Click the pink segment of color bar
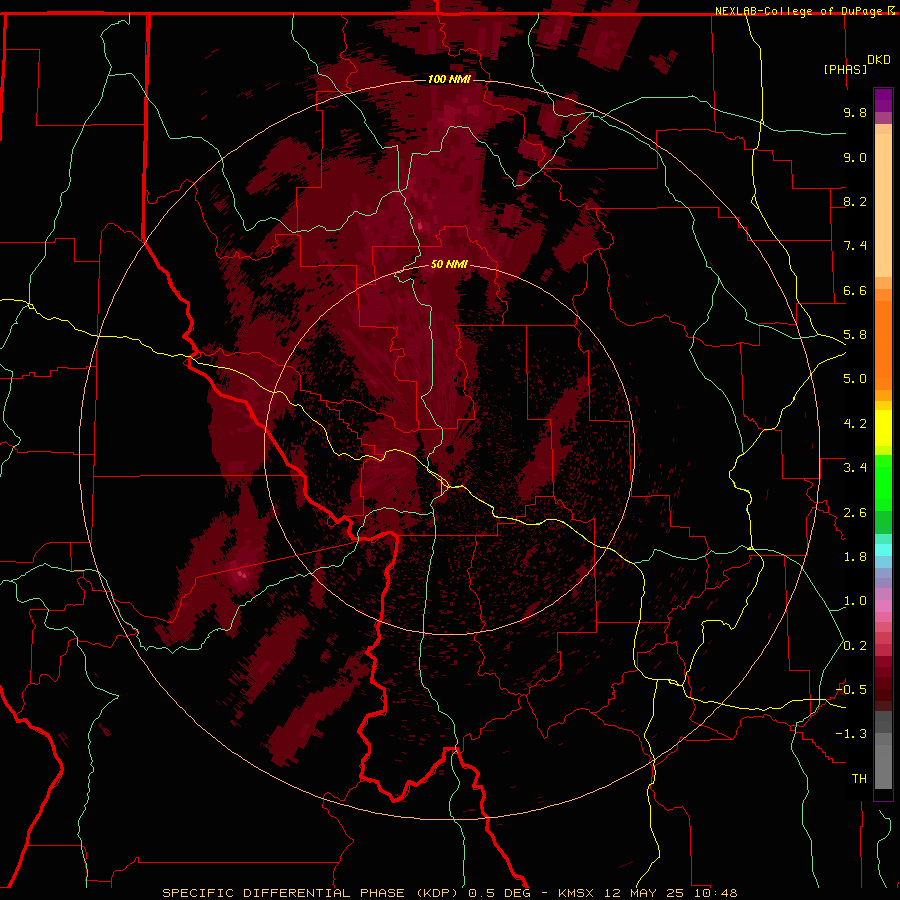Image resolution: width=900 pixels, height=900 pixels. [x=883, y=606]
